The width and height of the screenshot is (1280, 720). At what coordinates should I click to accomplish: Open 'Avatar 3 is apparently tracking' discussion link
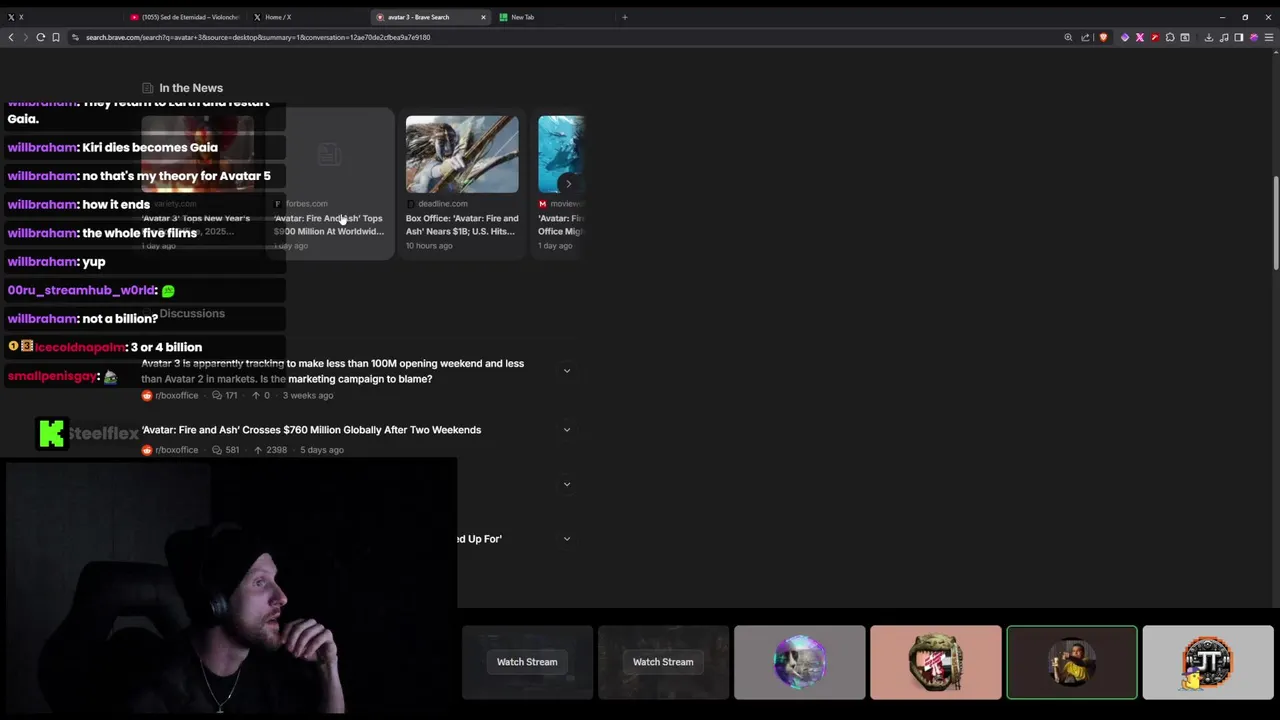coord(332,371)
